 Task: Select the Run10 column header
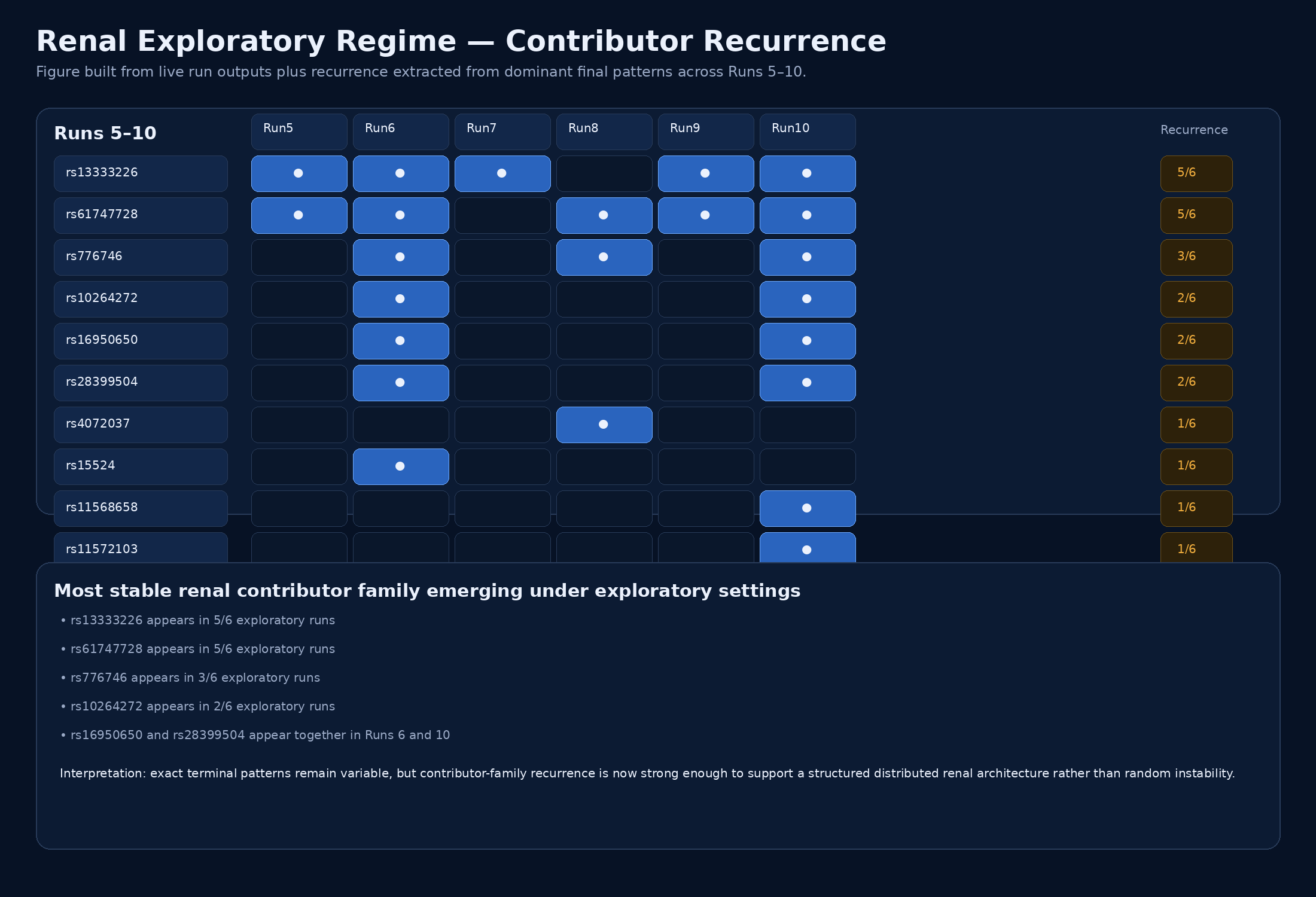[808, 132]
